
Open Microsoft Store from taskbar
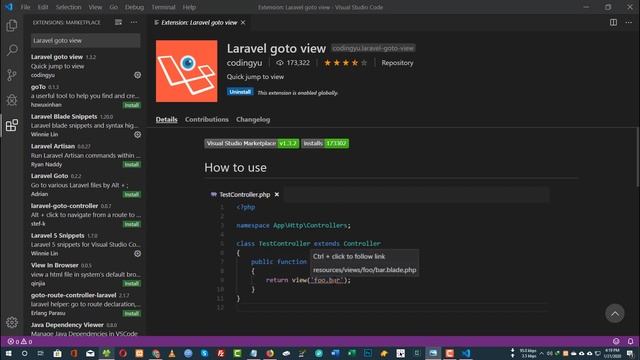tap(58, 353)
